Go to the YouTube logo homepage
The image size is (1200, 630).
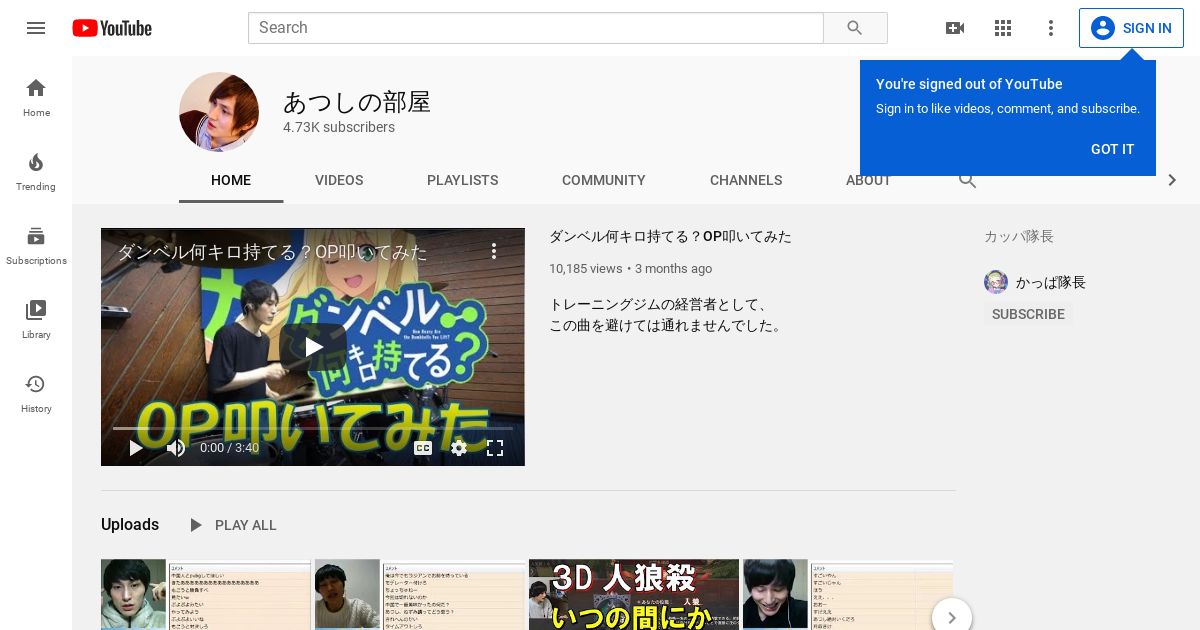tap(112, 28)
